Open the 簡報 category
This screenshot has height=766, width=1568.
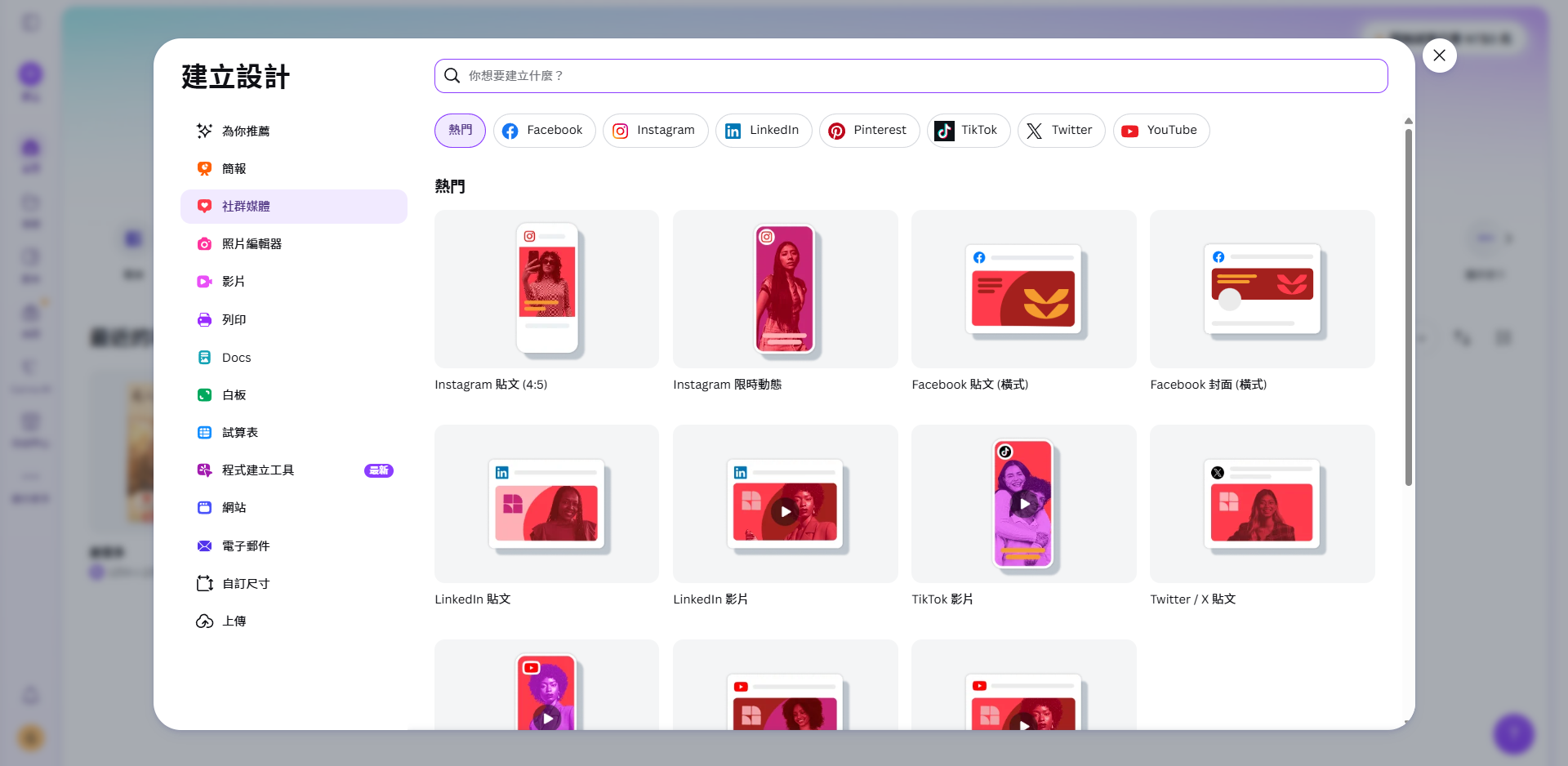(294, 168)
